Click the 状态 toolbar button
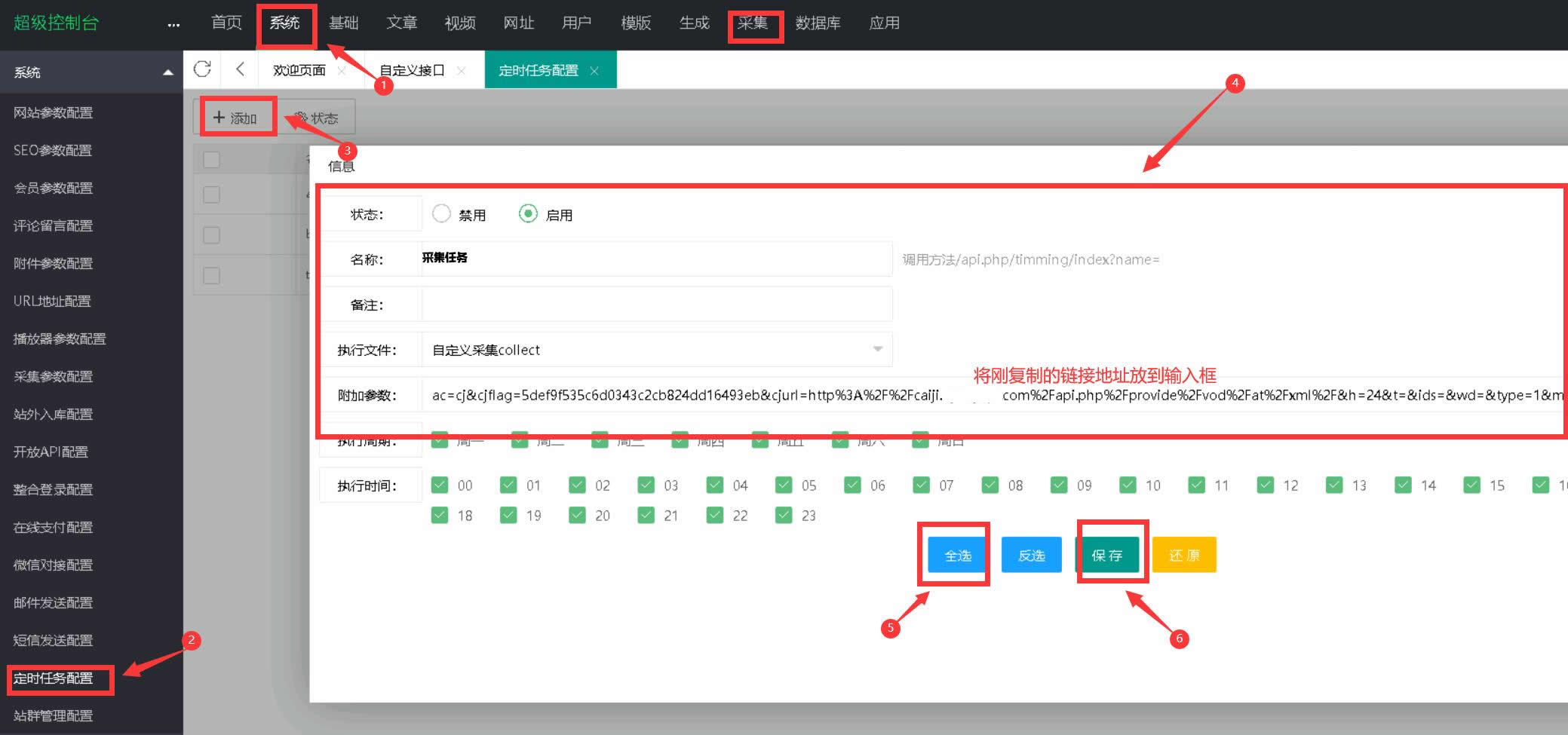 [x=317, y=118]
